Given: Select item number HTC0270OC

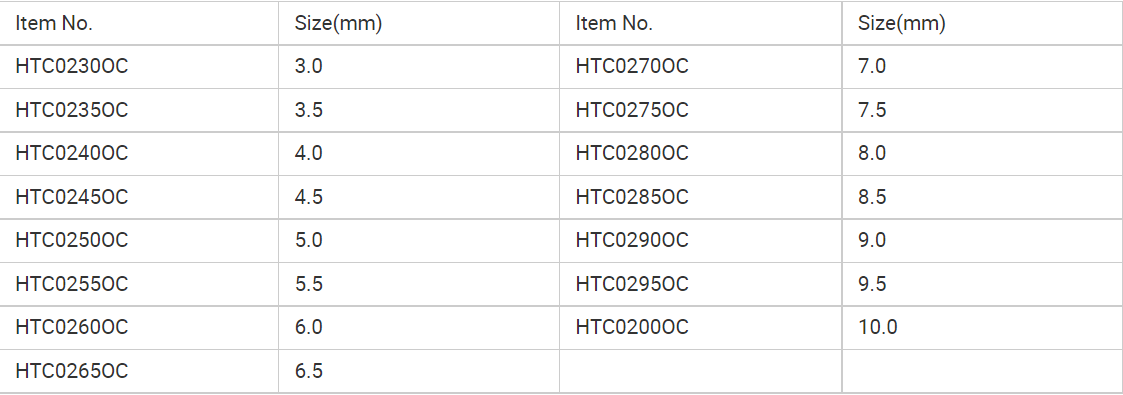Looking at the screenshot, I should coord(632,67).
